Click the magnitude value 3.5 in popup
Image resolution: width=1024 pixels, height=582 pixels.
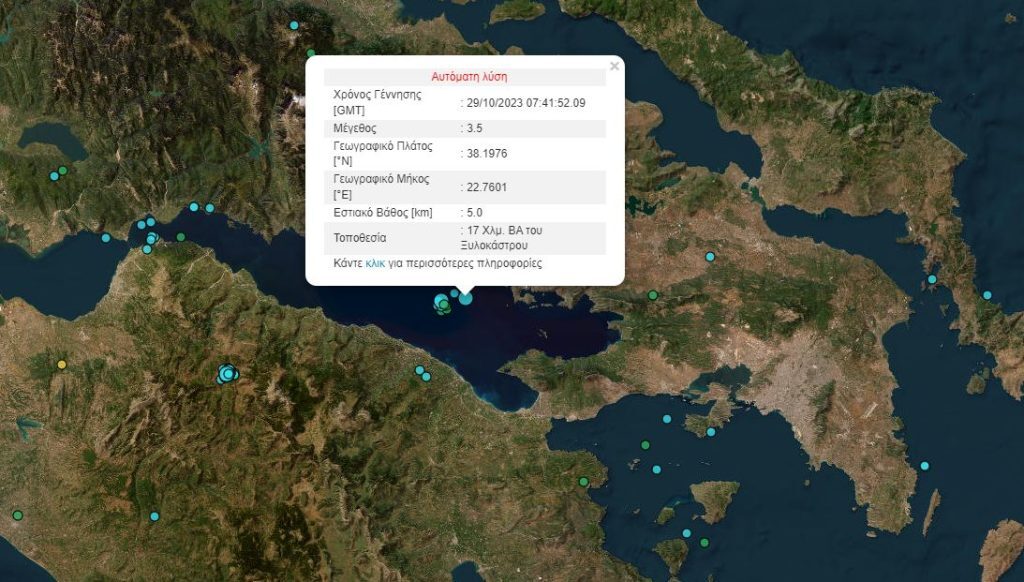tap(474, 128)
